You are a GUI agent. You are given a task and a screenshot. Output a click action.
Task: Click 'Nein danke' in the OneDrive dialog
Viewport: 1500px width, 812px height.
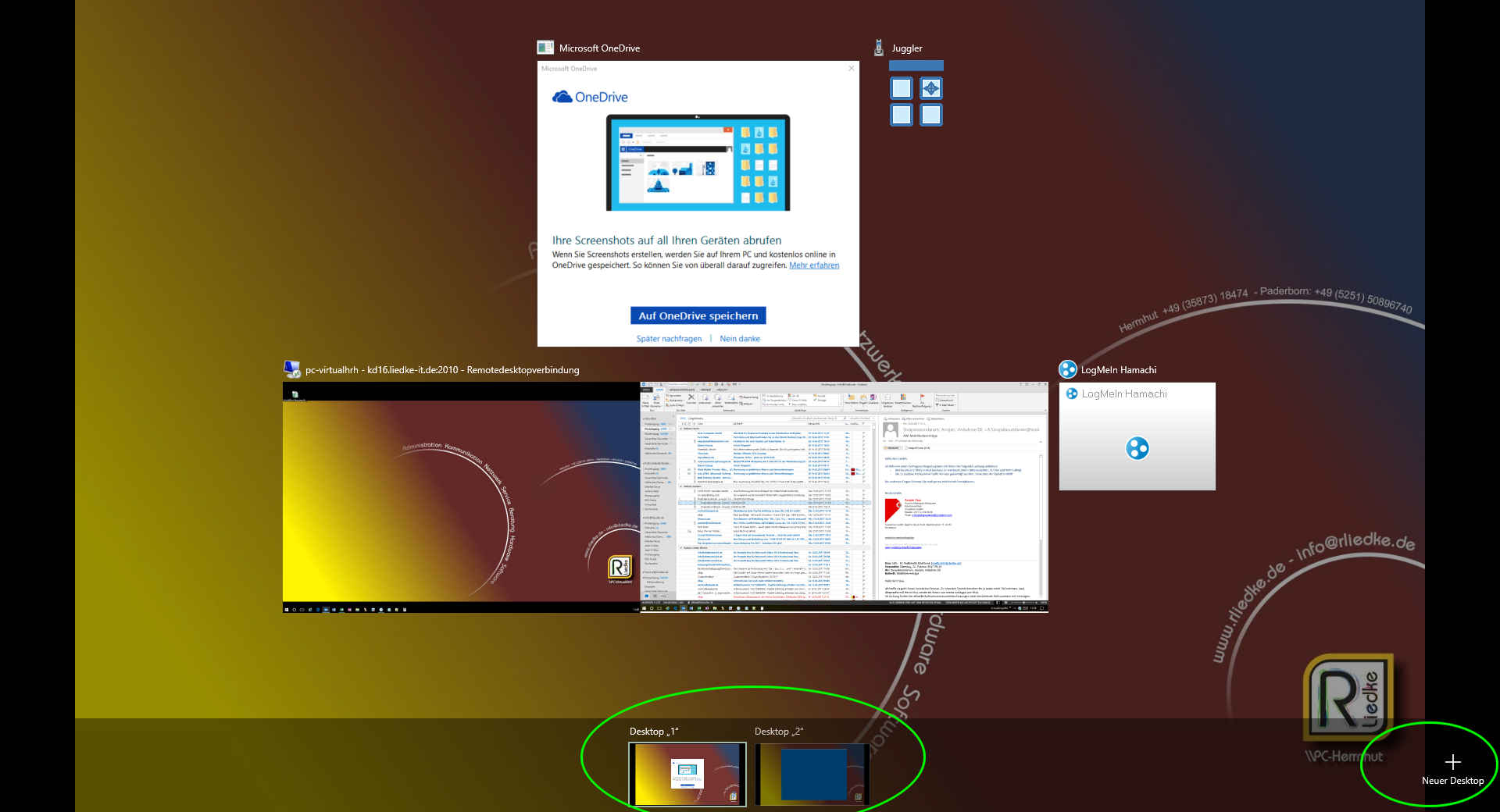click(x=739, y=338)
